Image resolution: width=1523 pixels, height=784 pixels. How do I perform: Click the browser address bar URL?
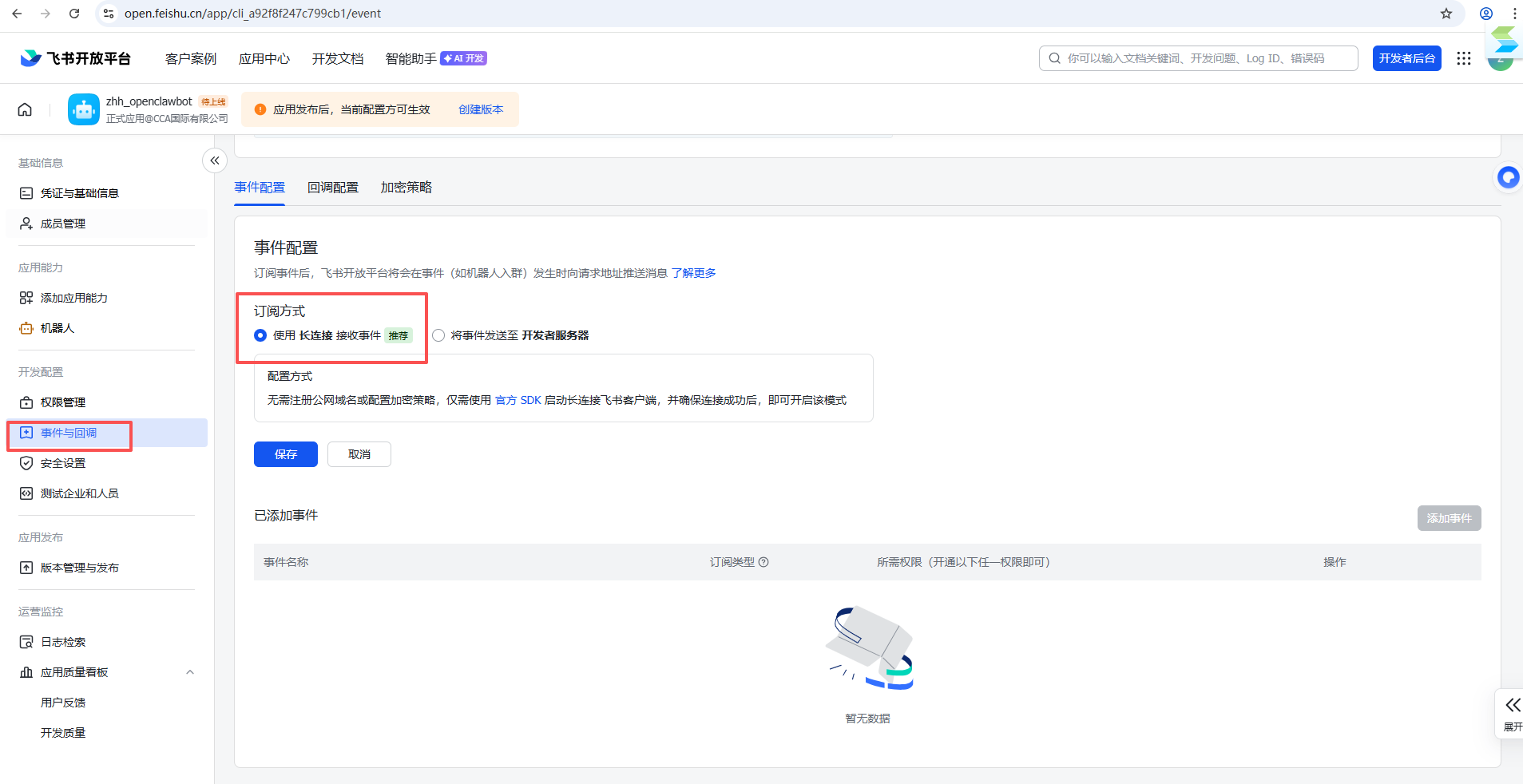252,14
